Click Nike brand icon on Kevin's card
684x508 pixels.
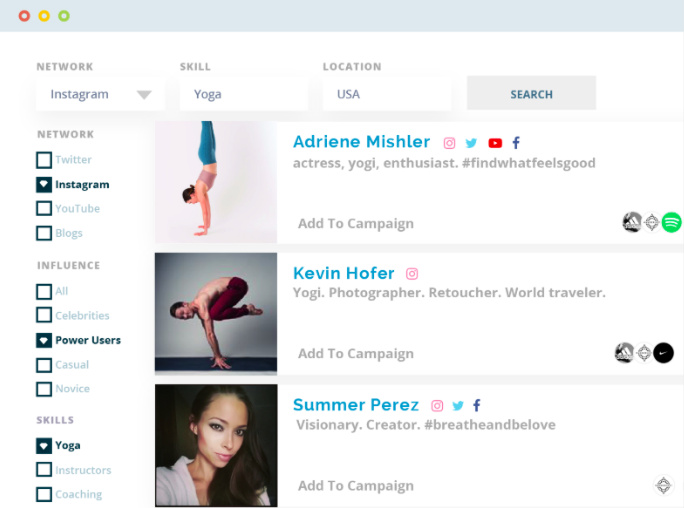point(663,352)
